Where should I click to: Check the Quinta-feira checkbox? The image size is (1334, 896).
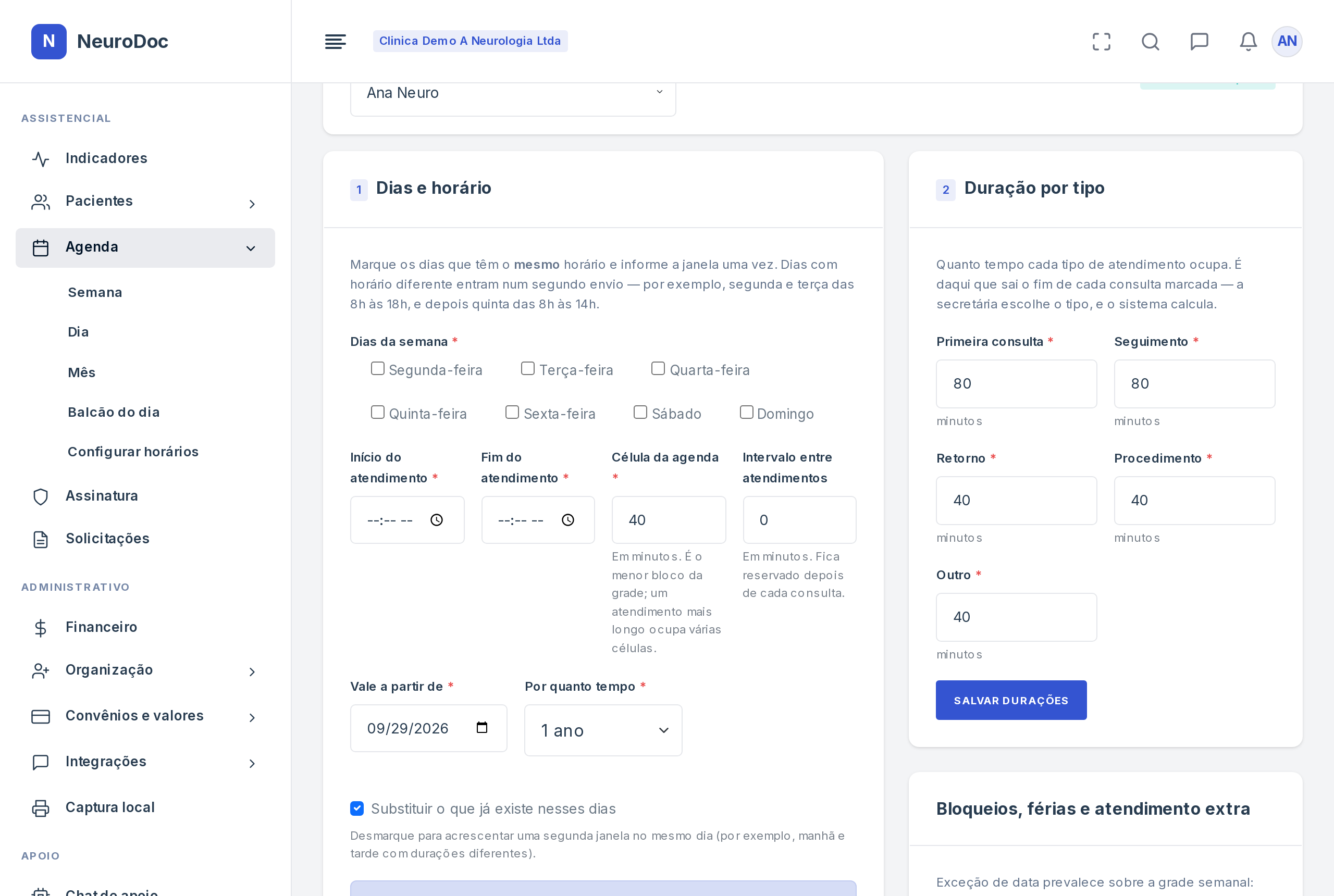click(377, 412)
